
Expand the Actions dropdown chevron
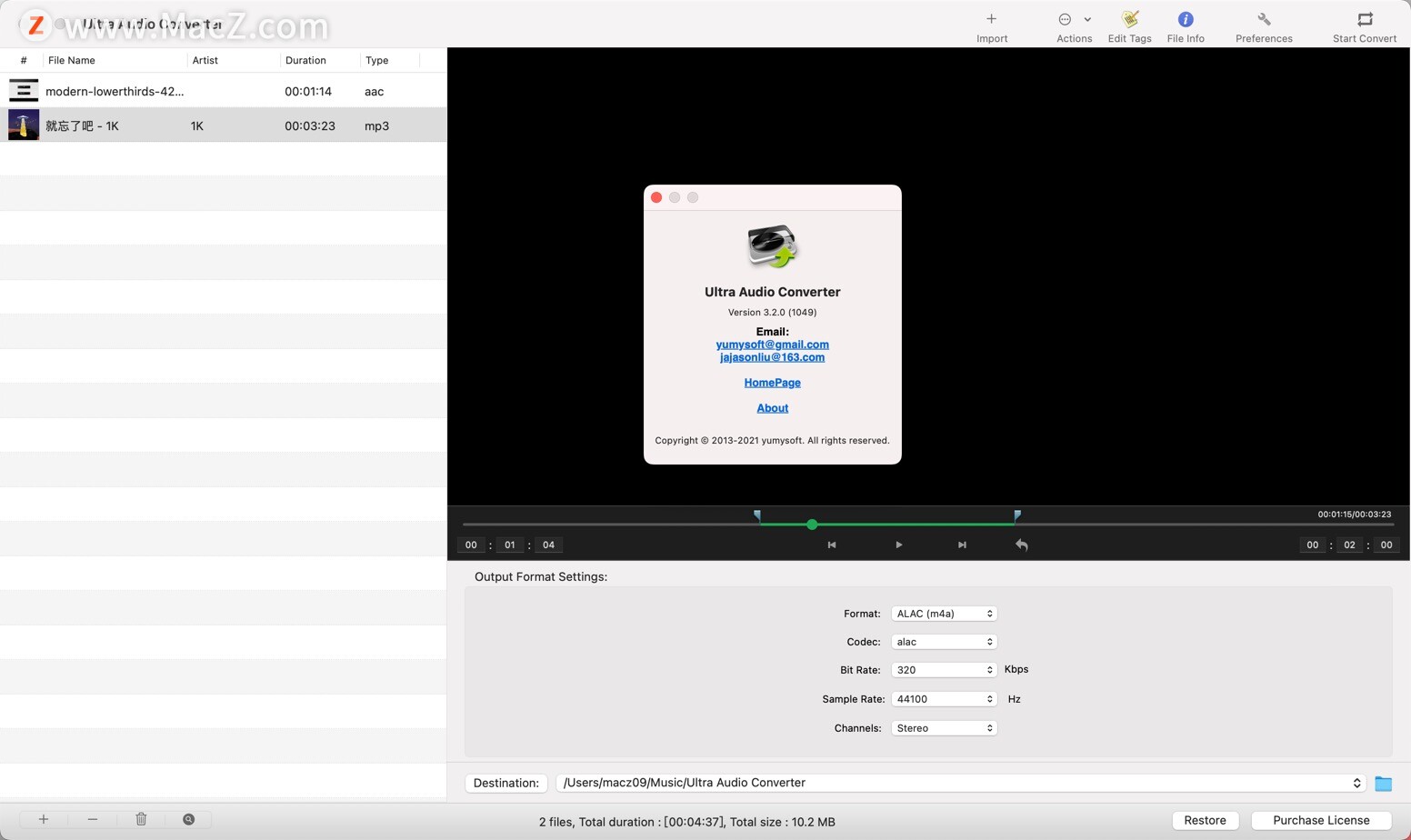pyautogui.click(x=1087, y=19)
